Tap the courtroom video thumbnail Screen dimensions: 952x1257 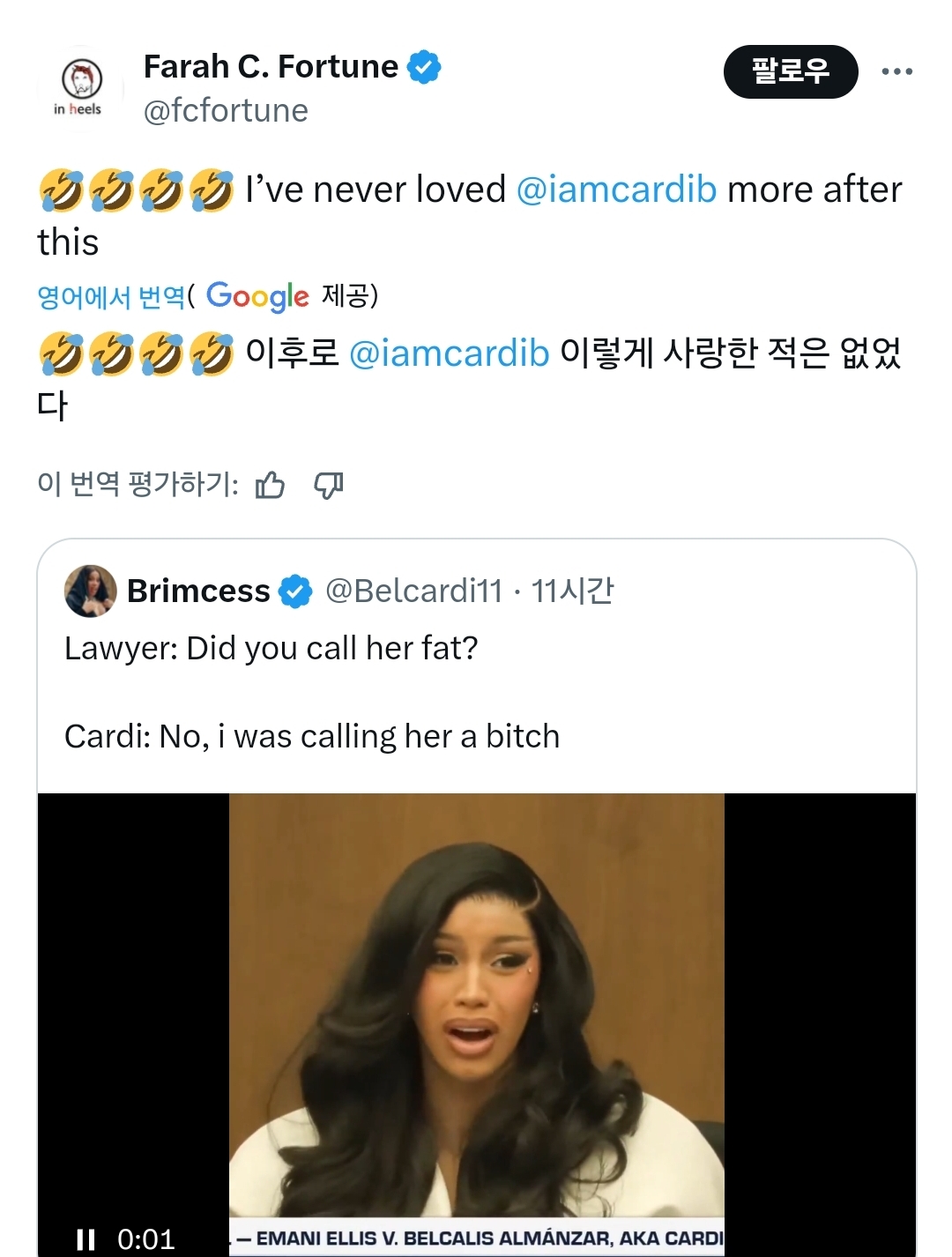pos(476,1005)
